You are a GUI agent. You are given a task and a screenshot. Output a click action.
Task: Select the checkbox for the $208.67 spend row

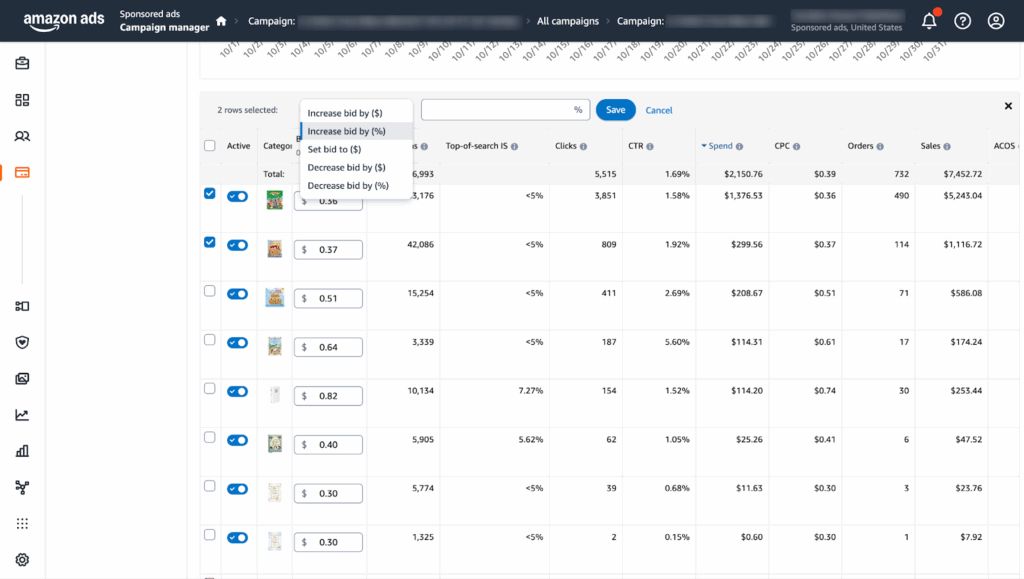(x=209, y=291)
